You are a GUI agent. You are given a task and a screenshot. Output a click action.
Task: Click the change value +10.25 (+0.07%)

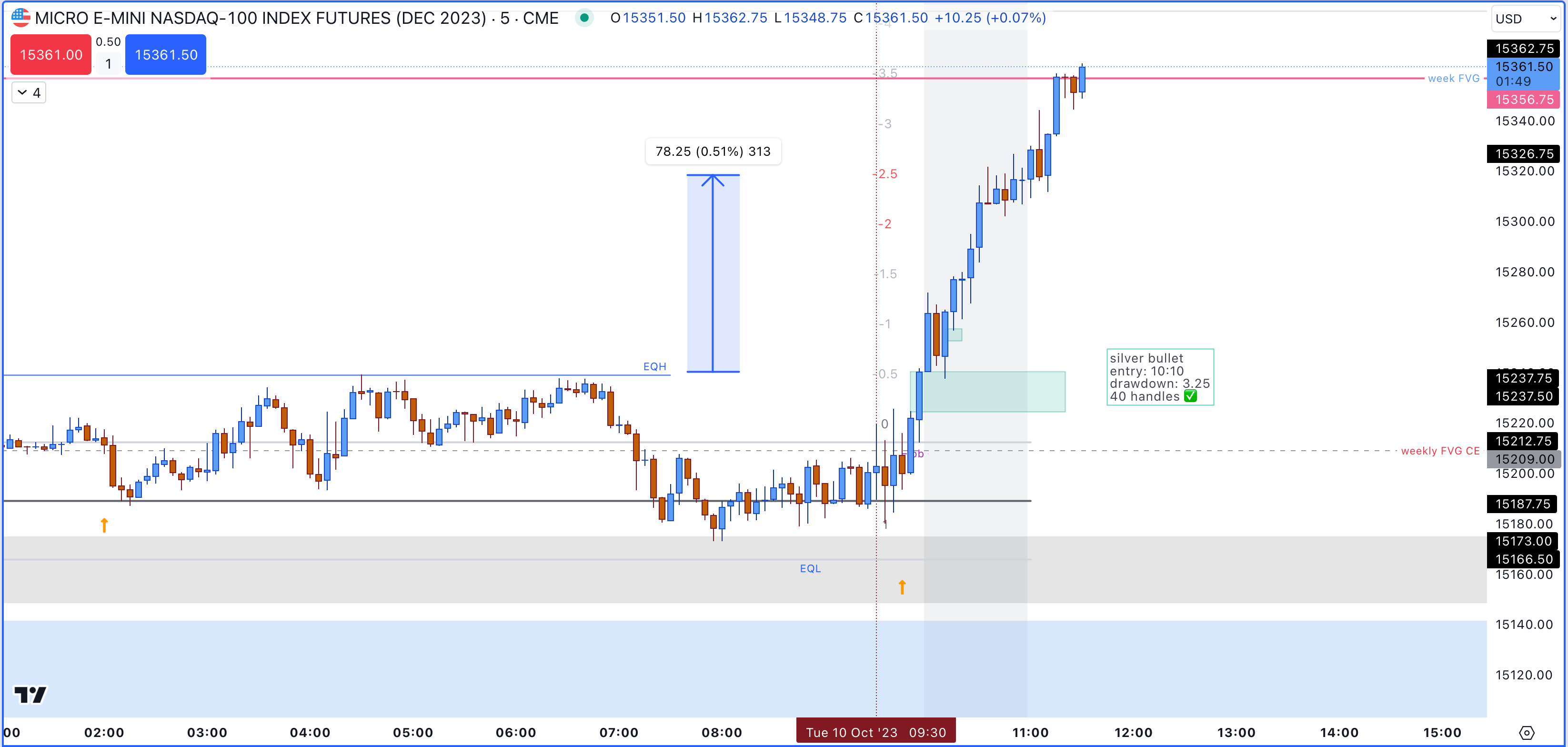[x=990, y=18]
